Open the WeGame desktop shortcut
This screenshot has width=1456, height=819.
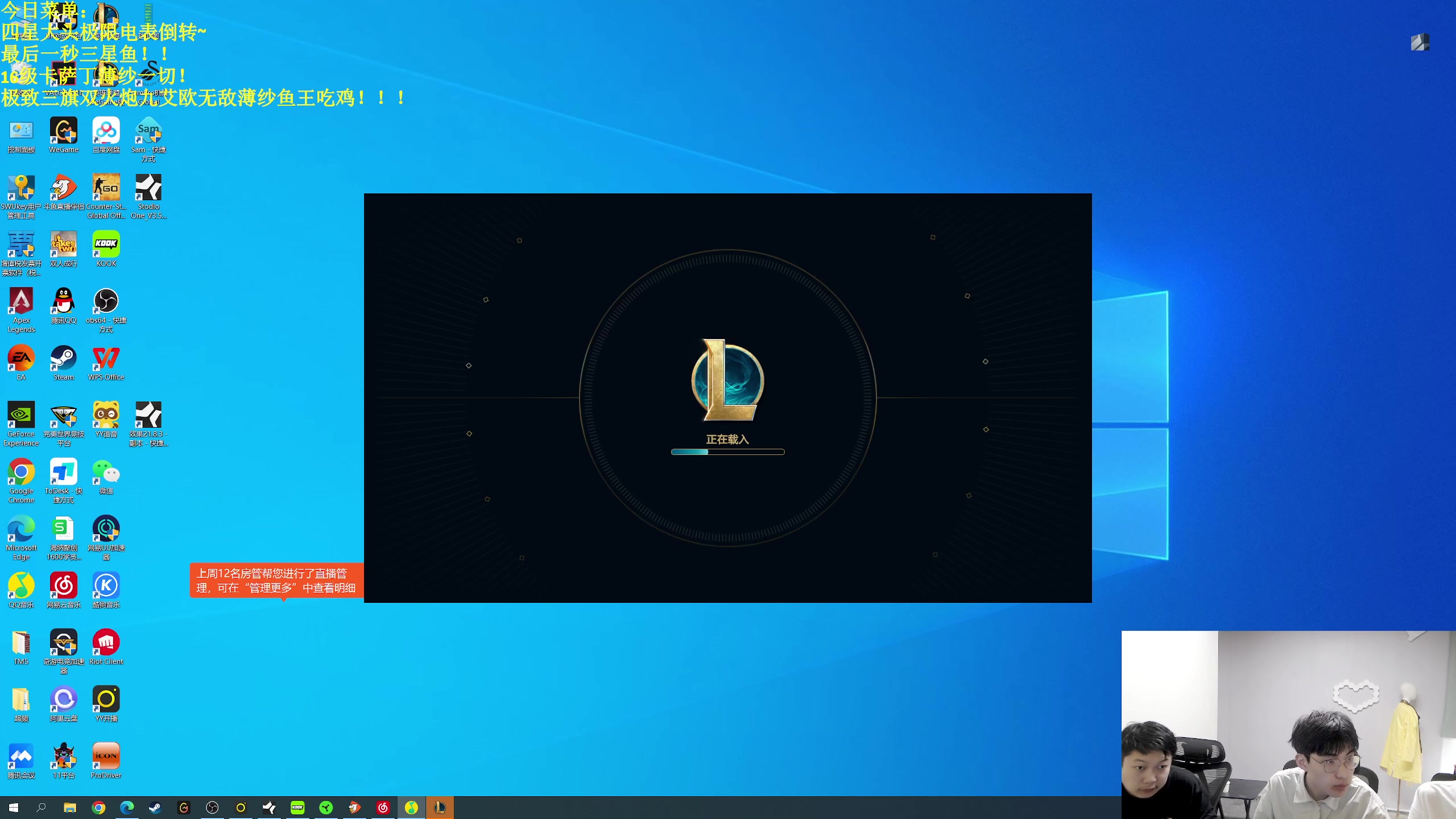click(64, 135)
